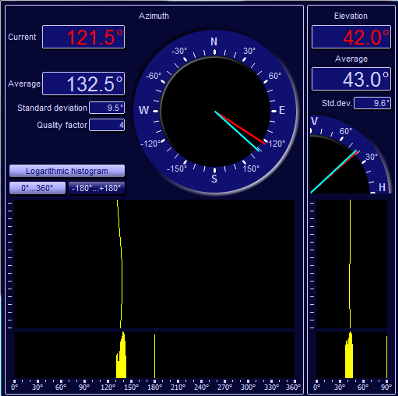Click the W marker on compass
Screen dimensions: 398x396
tap(144, 110)
